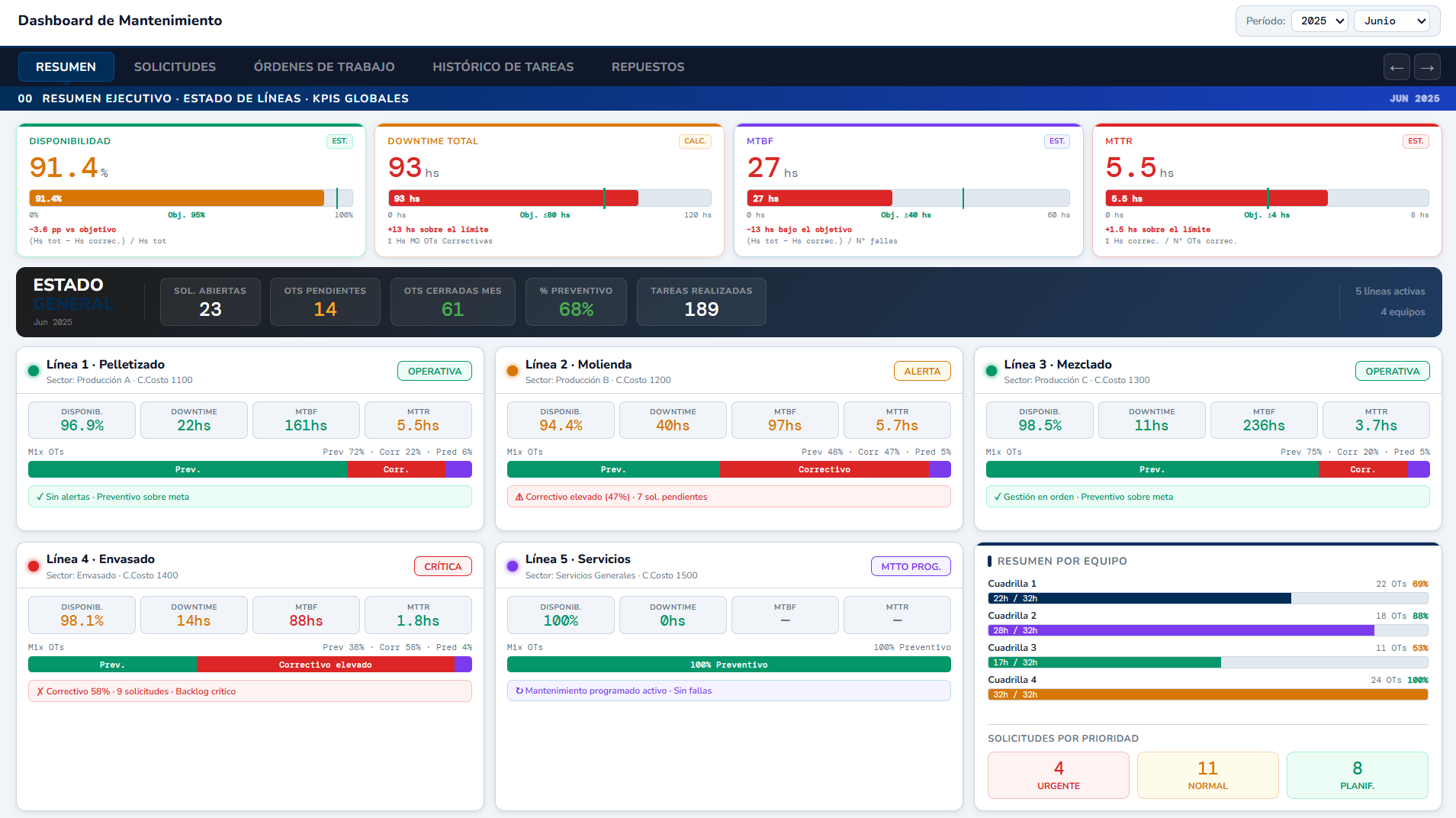Switch to the SOLICITUDES tab
1456x818 pixels.
(x=175, y=67)
